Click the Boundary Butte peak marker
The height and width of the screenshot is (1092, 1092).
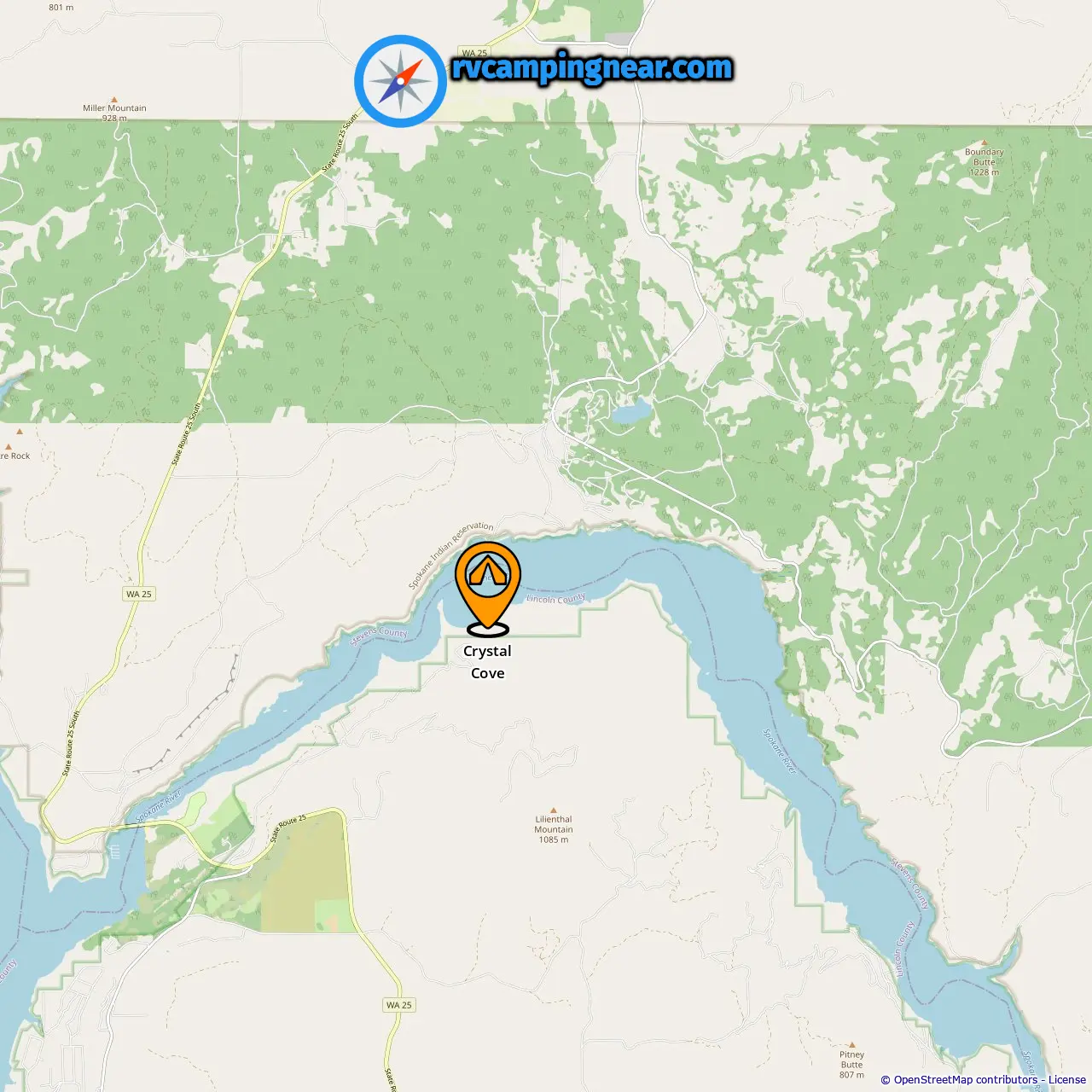[984, 143]
